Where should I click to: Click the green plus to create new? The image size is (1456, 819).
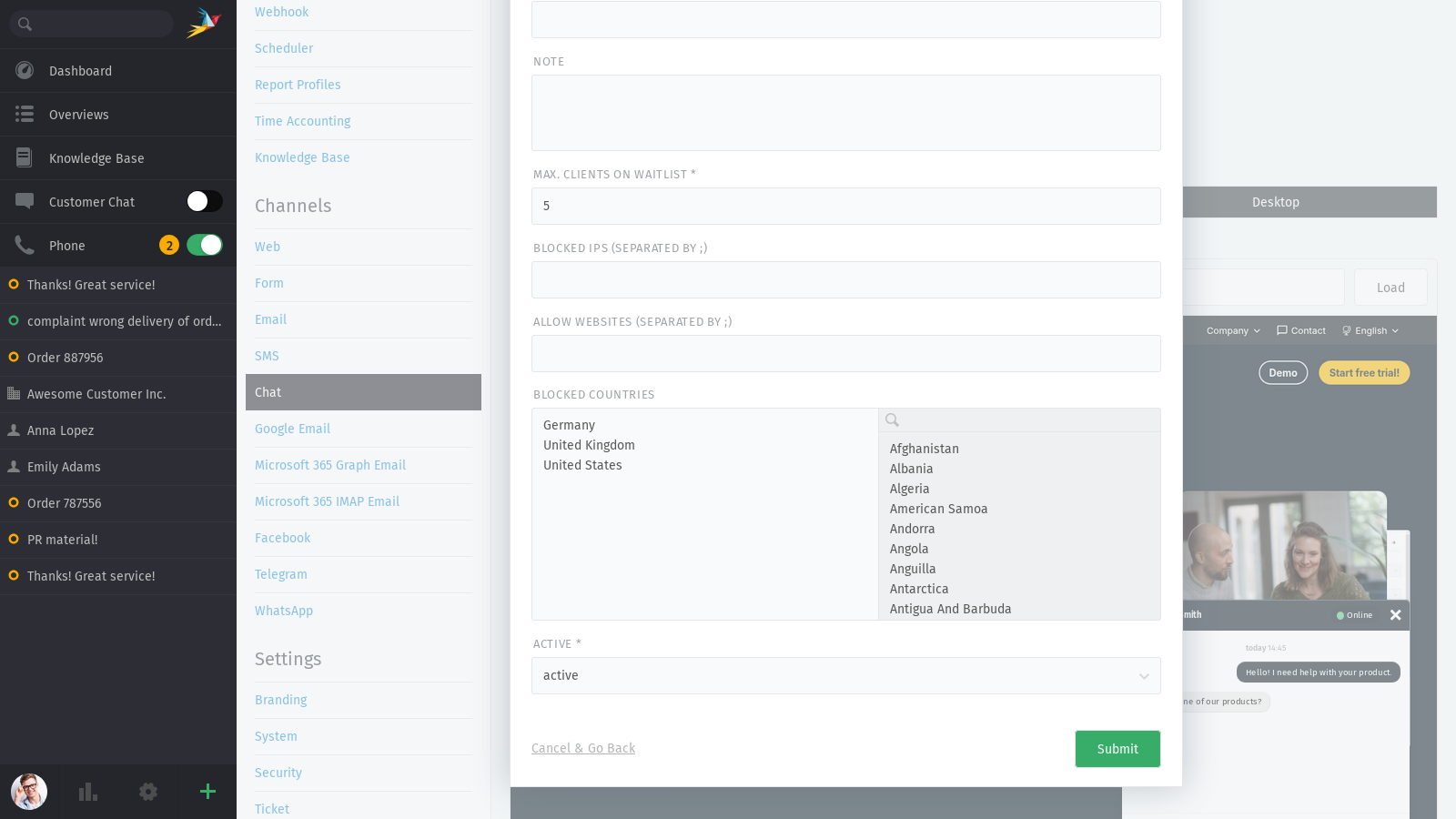point(207,792)
